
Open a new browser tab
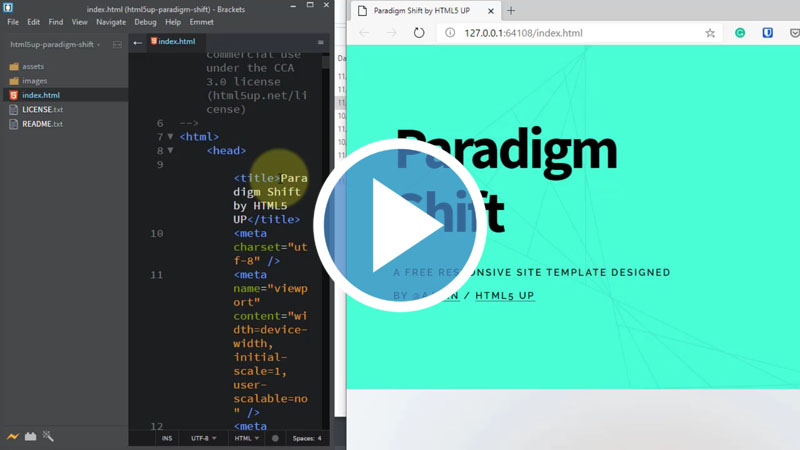[511, 11]
